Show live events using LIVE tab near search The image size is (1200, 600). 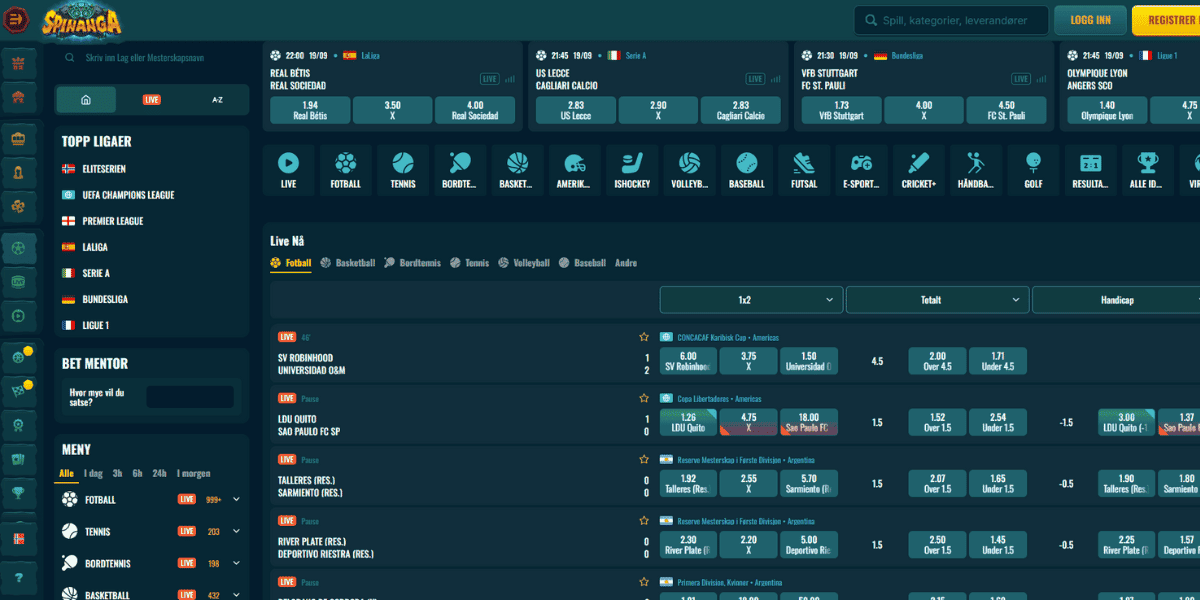pyautogui.click(x=151, y=100)
